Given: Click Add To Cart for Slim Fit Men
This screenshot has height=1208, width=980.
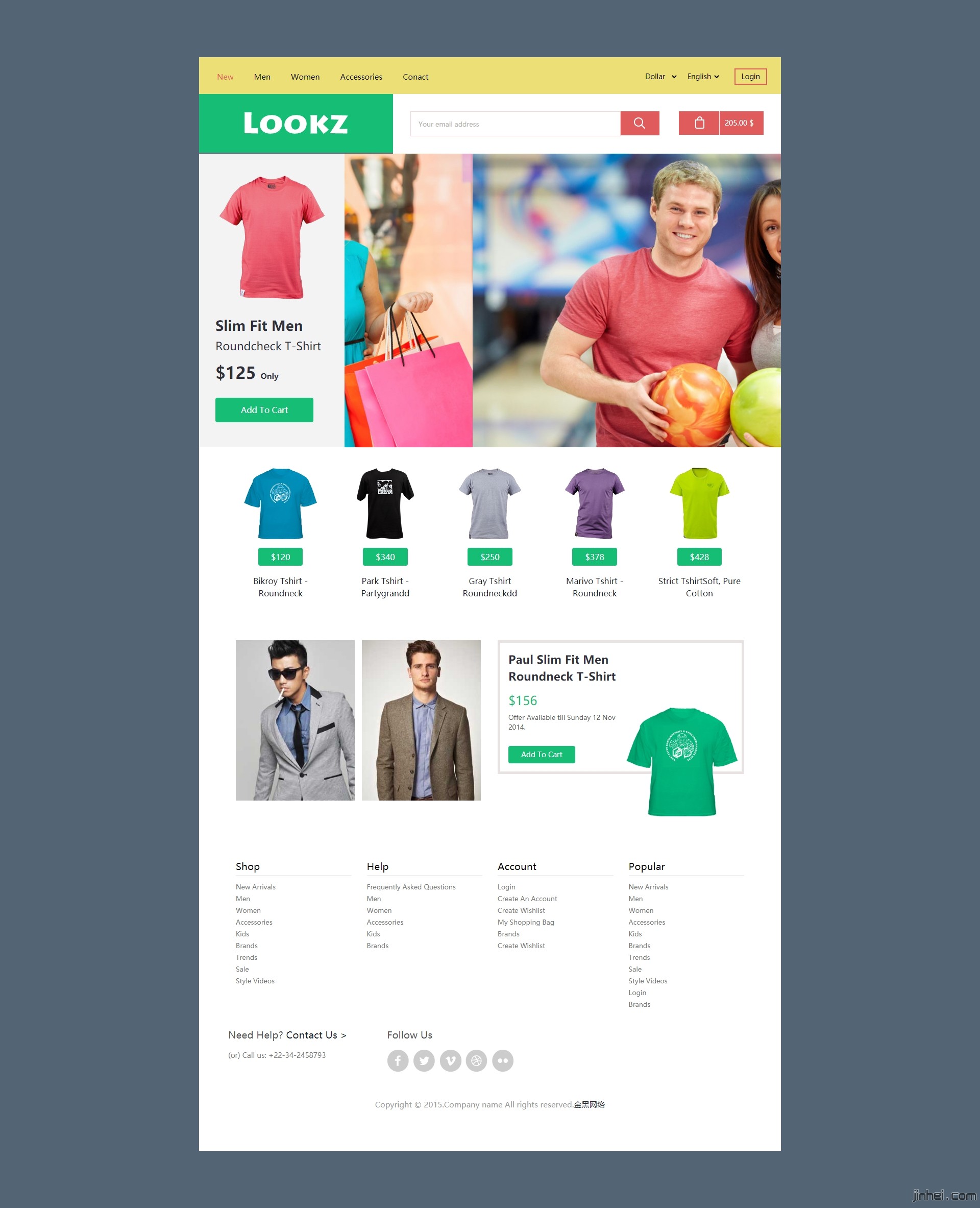Looking at the screenshot, I should [266, 410].
